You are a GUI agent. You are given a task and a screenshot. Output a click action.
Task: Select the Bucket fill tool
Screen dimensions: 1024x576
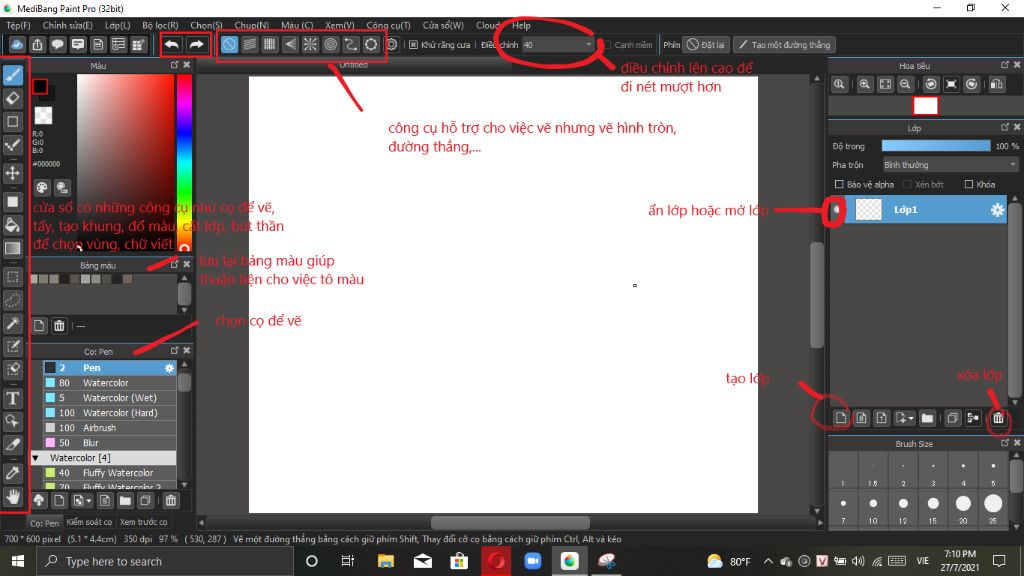tap(13, 225)
